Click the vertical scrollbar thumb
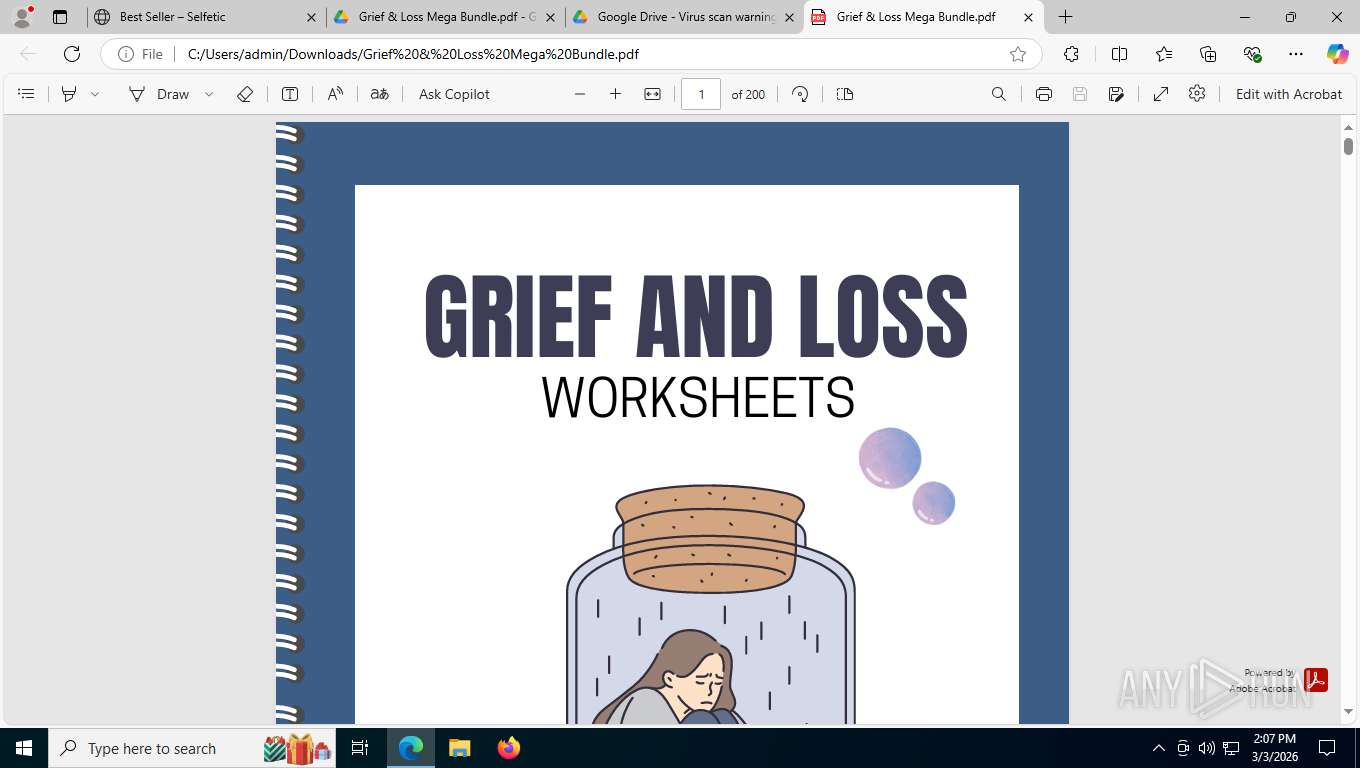The height and width of the screenshot is (768, 1360). [x=1348, y=147]
